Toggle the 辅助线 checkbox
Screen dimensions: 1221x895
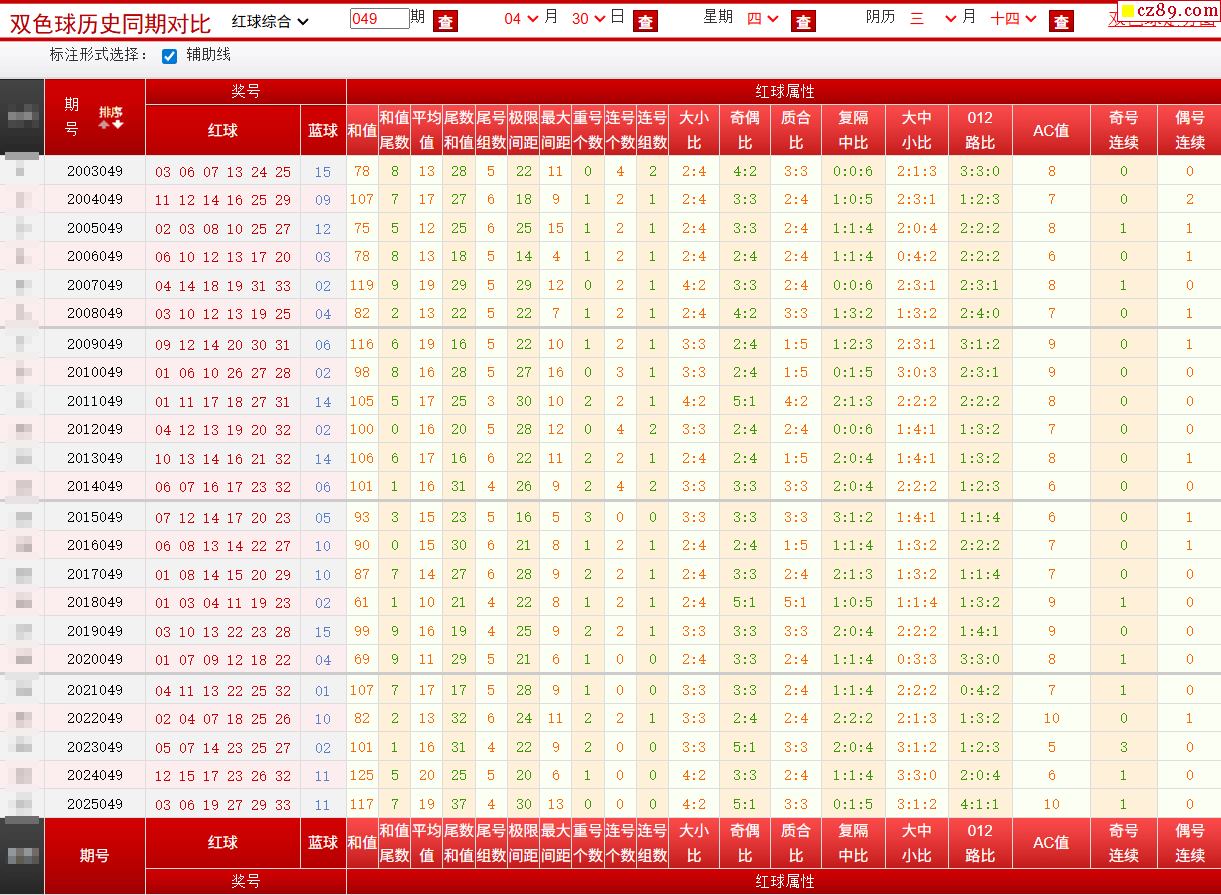pos(170,56)
